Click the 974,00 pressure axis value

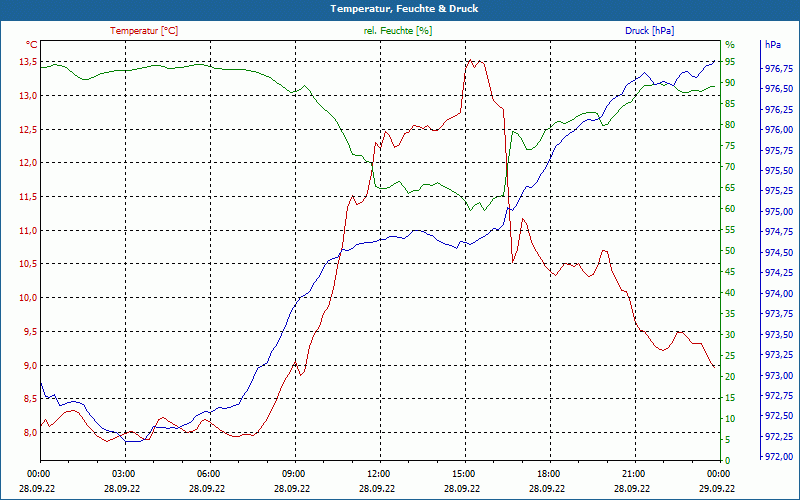(x=780, y=293)
